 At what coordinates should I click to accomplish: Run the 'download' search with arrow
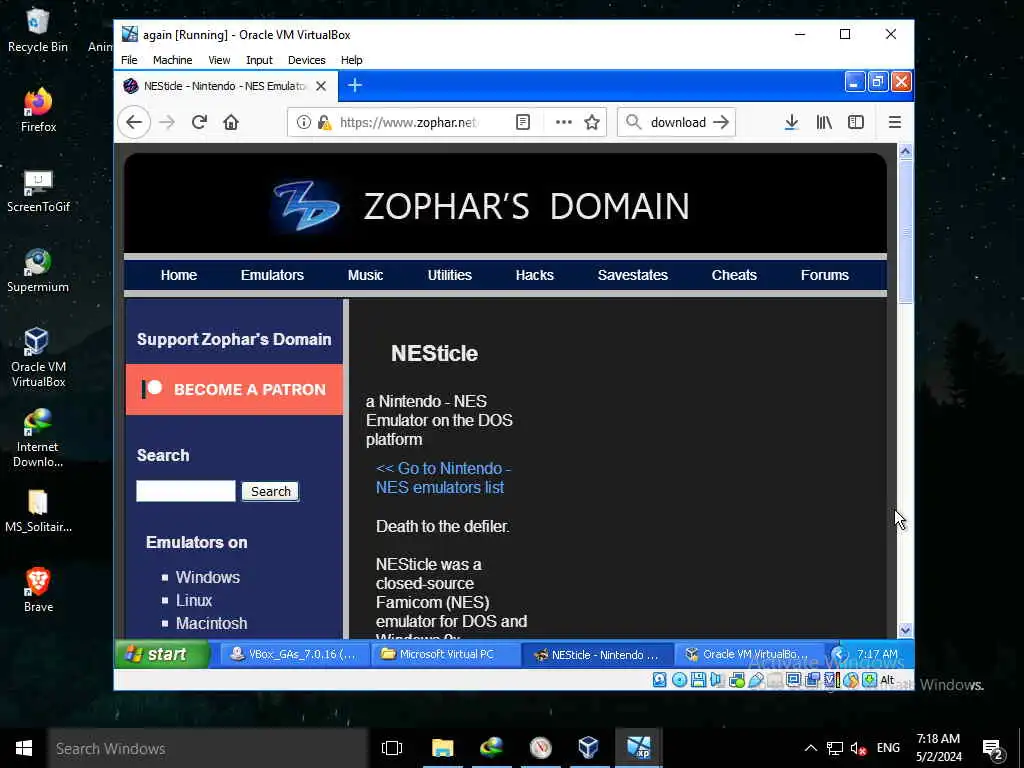721,122
